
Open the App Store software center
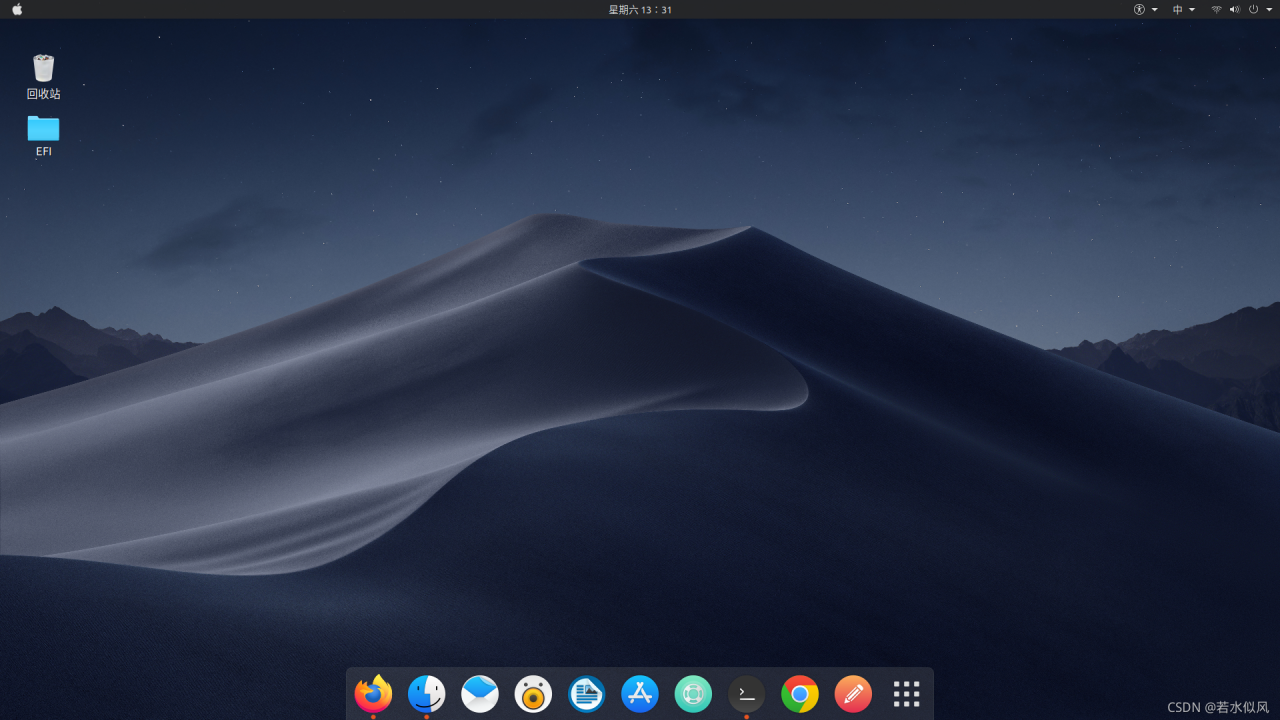coord(640,693)
